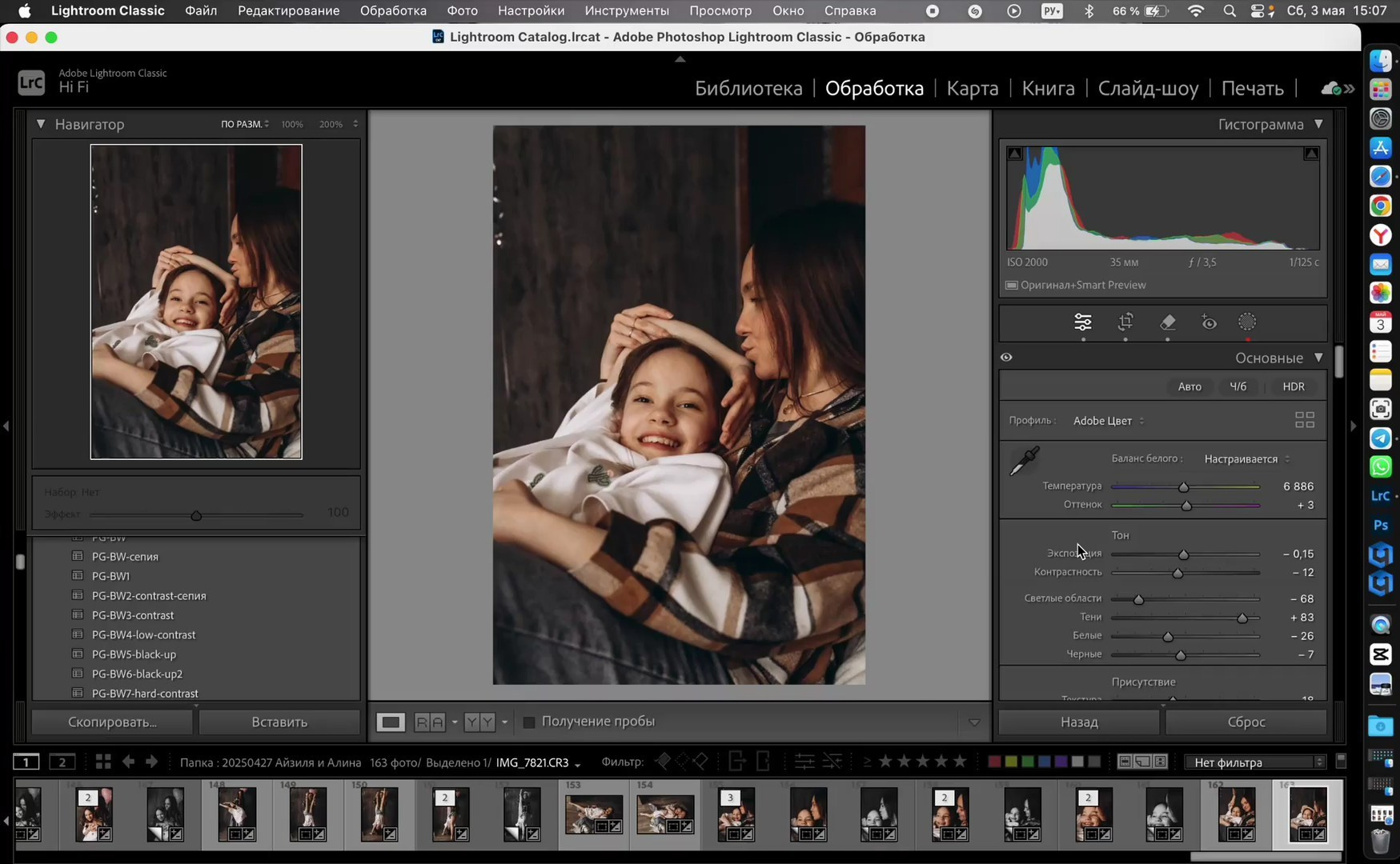This screenshot has width=1400, height=864.
Task: Select second window display button 2
Action: (x=62, y=762)
